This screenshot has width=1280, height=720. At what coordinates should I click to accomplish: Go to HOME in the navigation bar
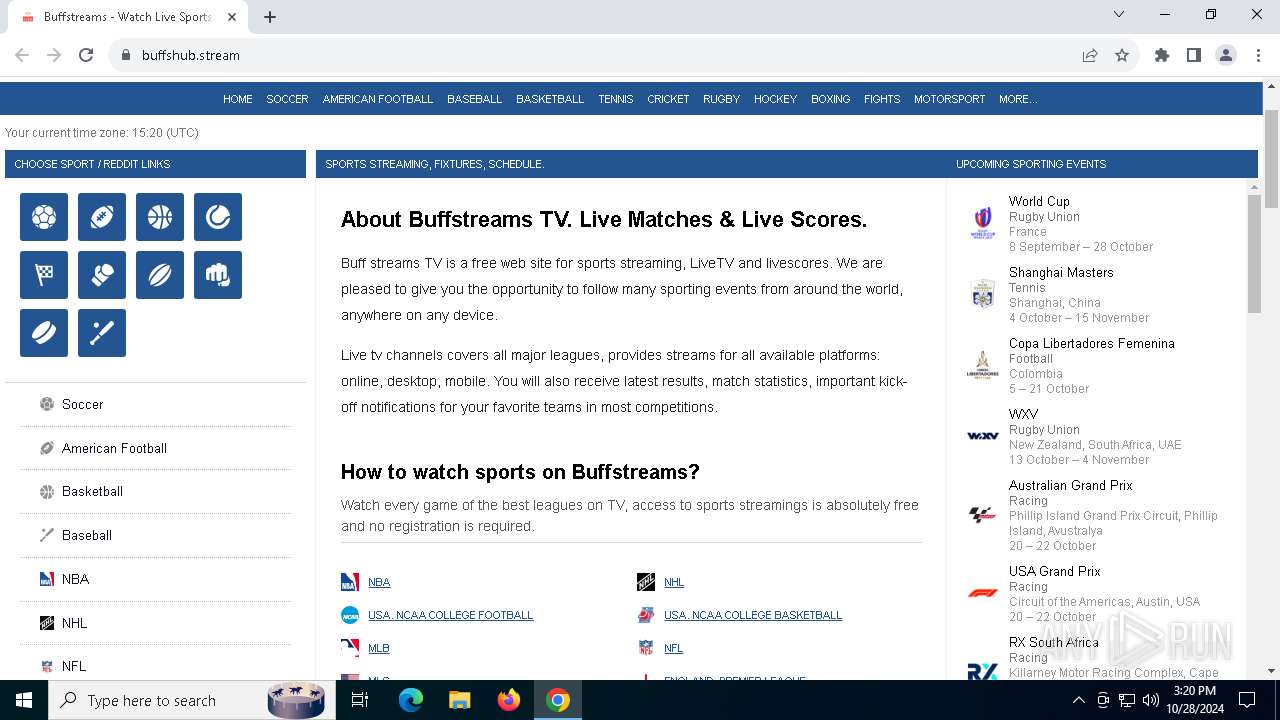[238, 99]
